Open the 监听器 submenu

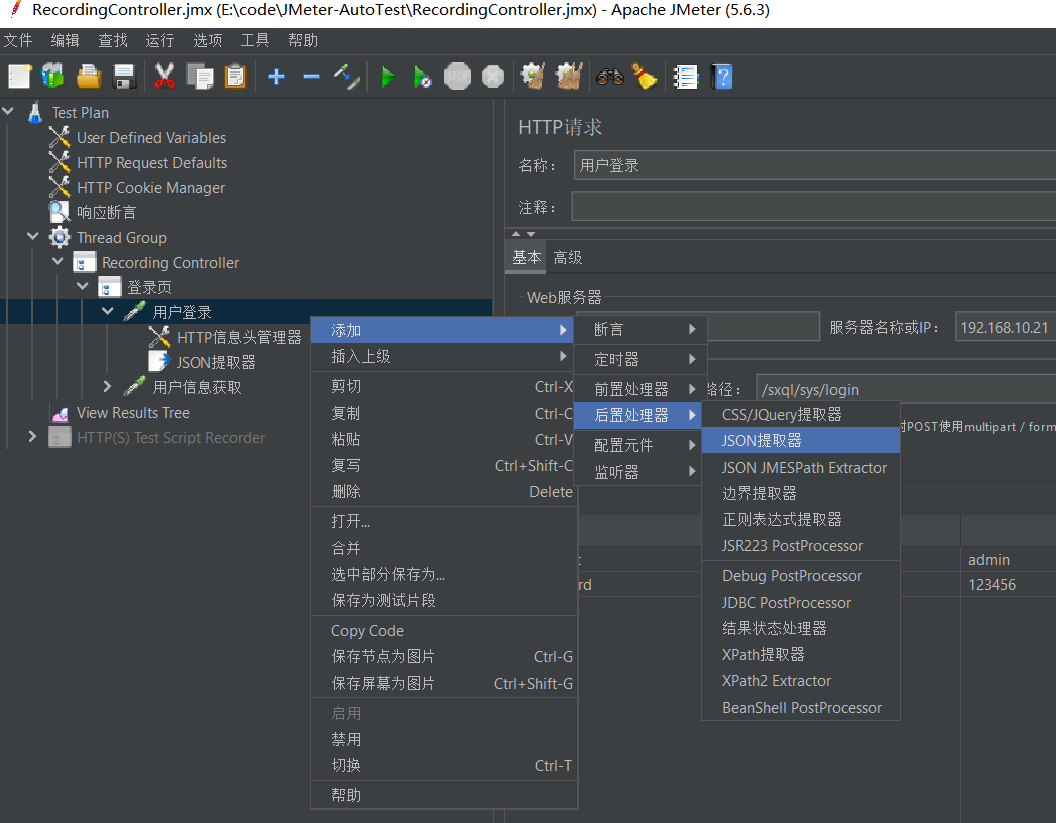[x=640, y=471]
